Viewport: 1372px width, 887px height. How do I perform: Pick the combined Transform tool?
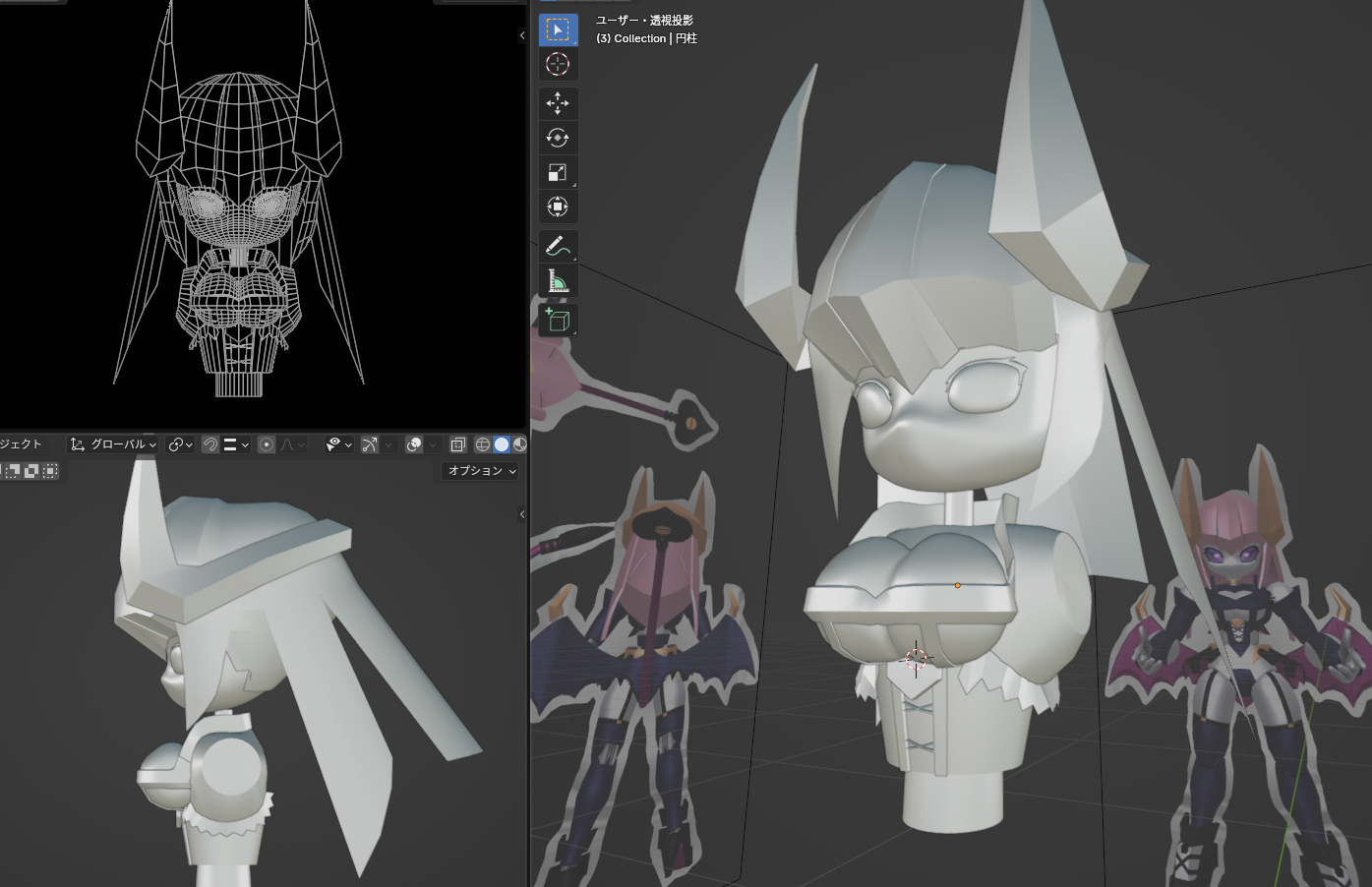click(x=558, y=207)
